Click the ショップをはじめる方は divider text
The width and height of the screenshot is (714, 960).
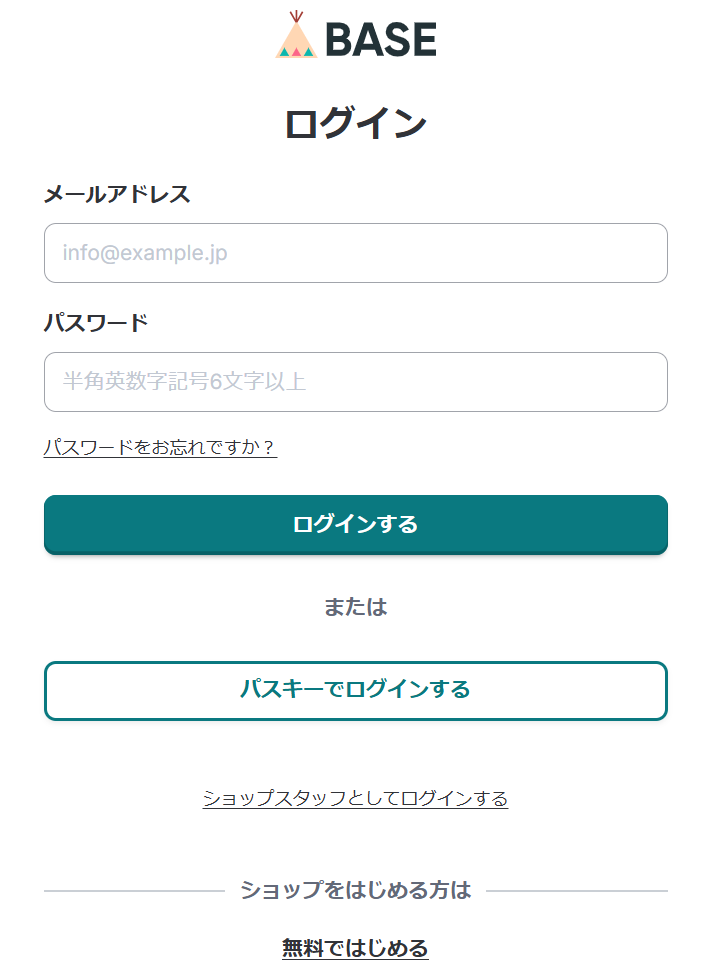(356, 890)
